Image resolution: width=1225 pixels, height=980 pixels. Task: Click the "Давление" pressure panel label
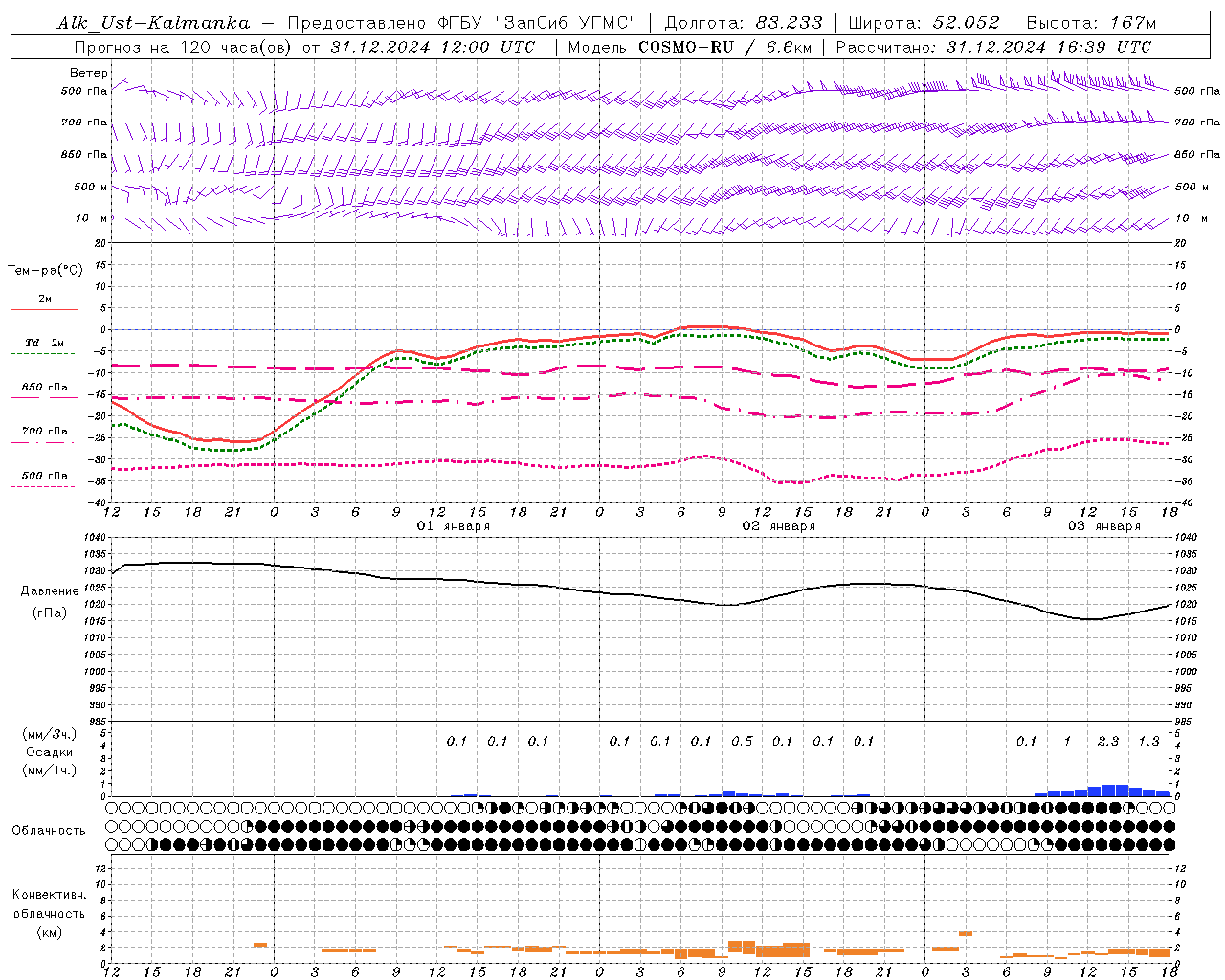coord(50,591)
